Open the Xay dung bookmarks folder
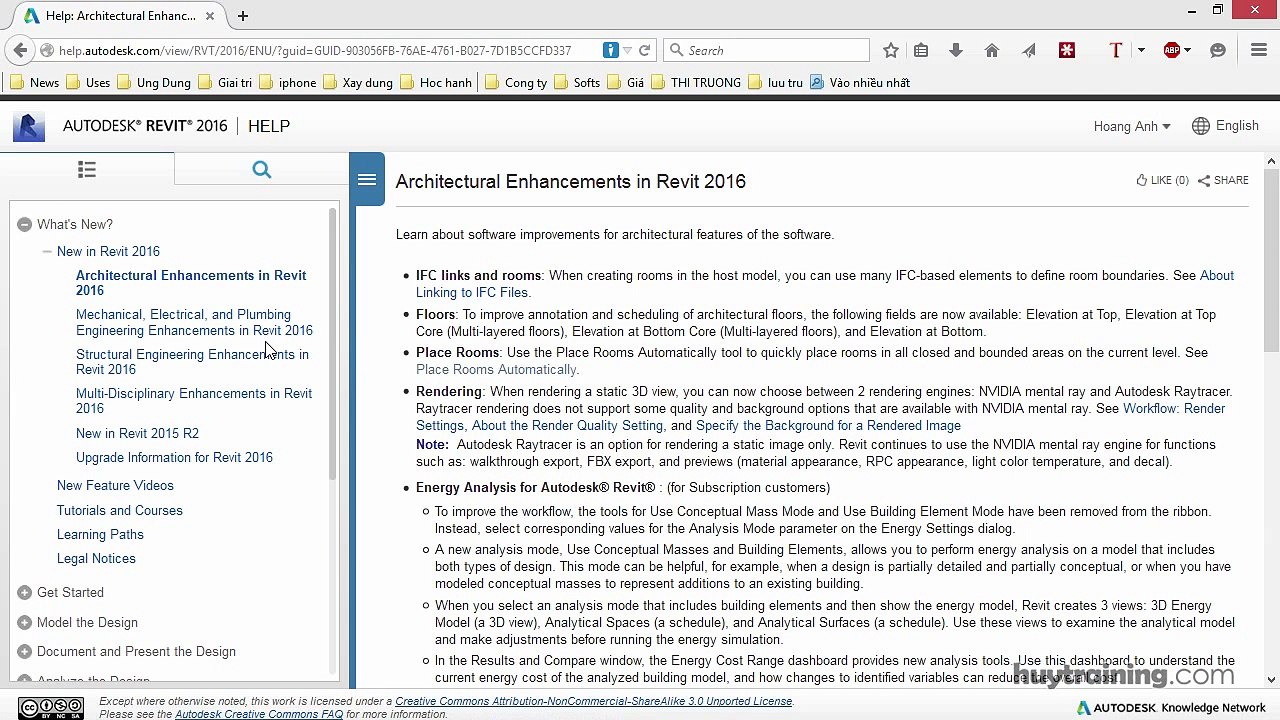The height and width of the screenshot is (720, 1280). point(357,82)
